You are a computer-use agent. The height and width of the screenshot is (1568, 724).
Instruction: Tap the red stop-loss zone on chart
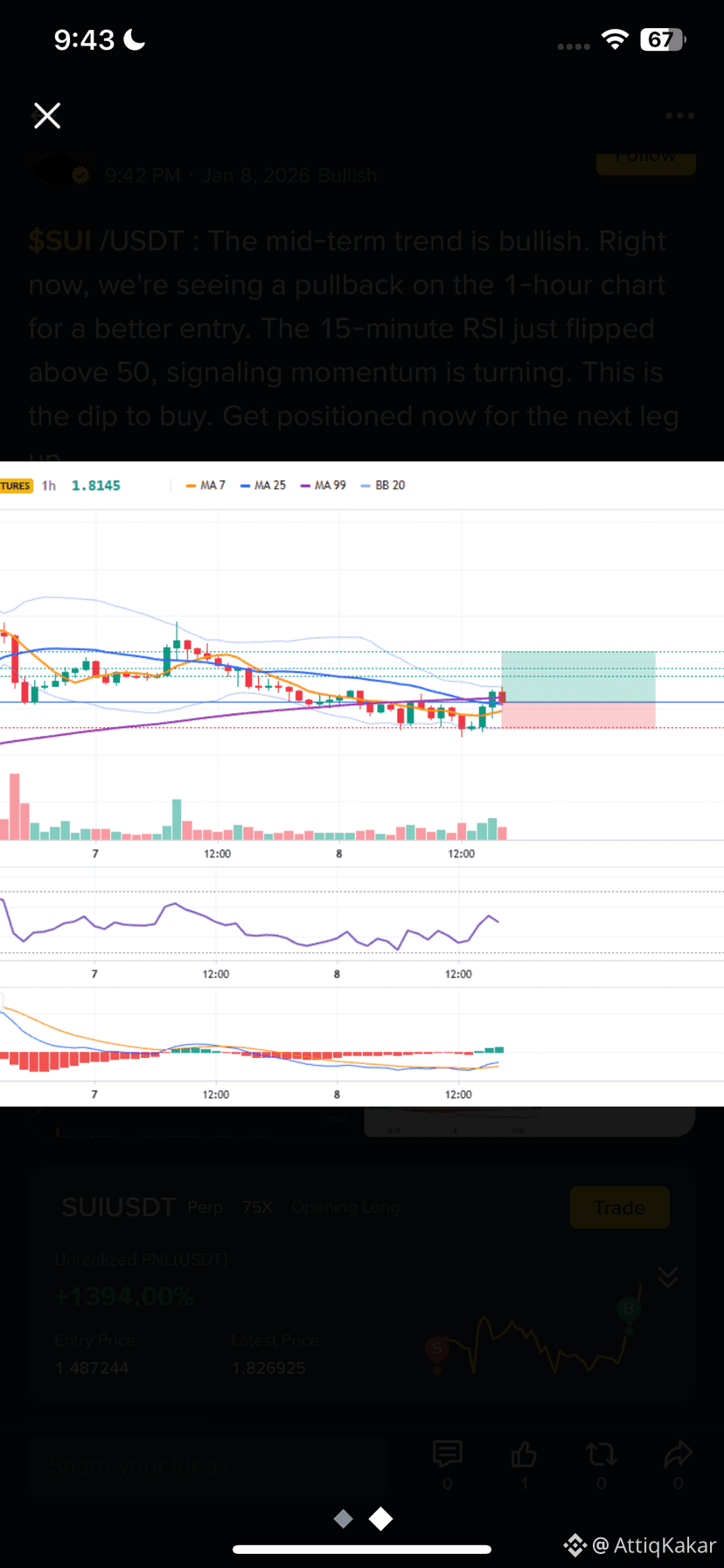coord(578,715)
